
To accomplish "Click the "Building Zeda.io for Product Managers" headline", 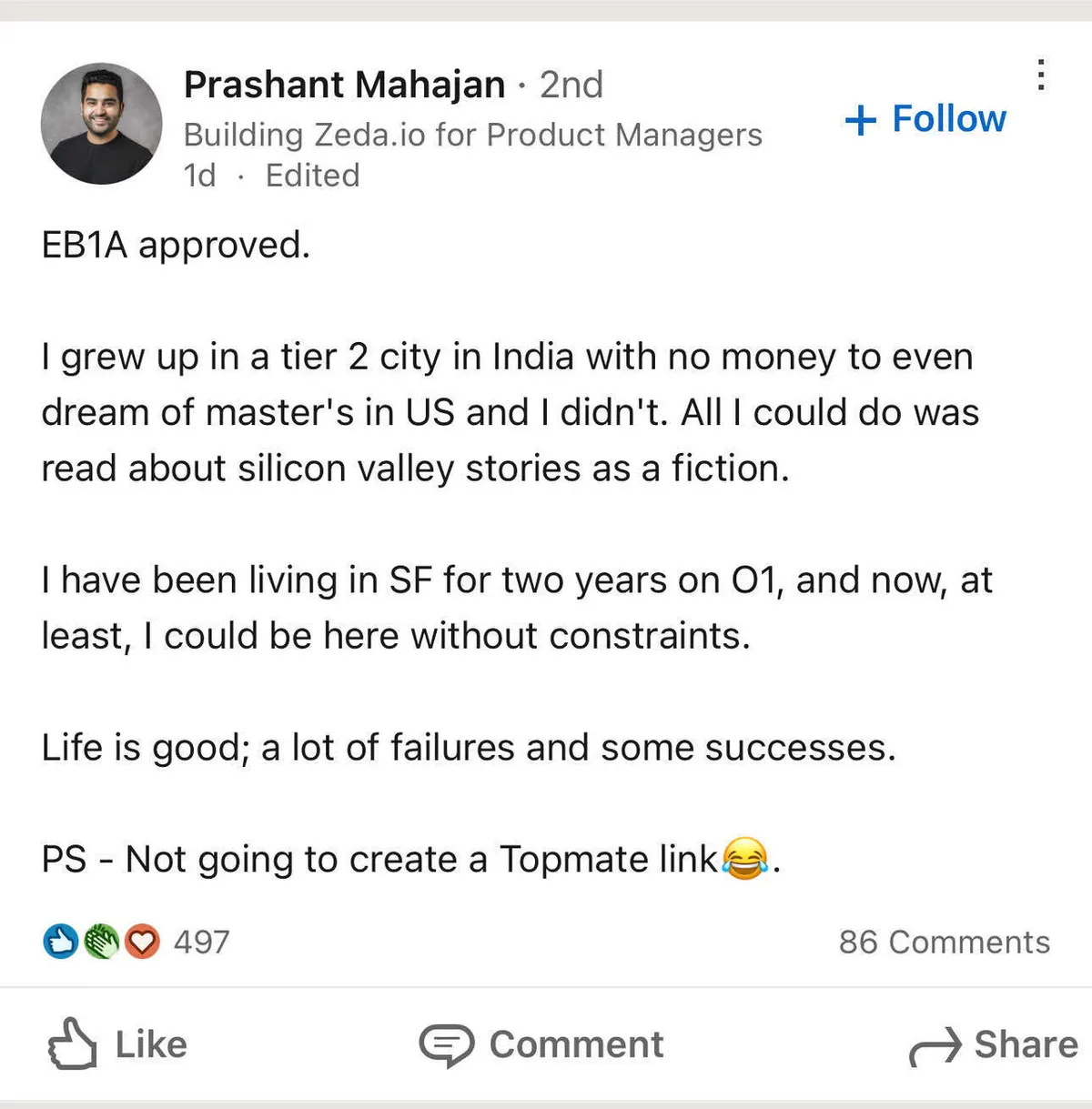I will pos(472,135).
